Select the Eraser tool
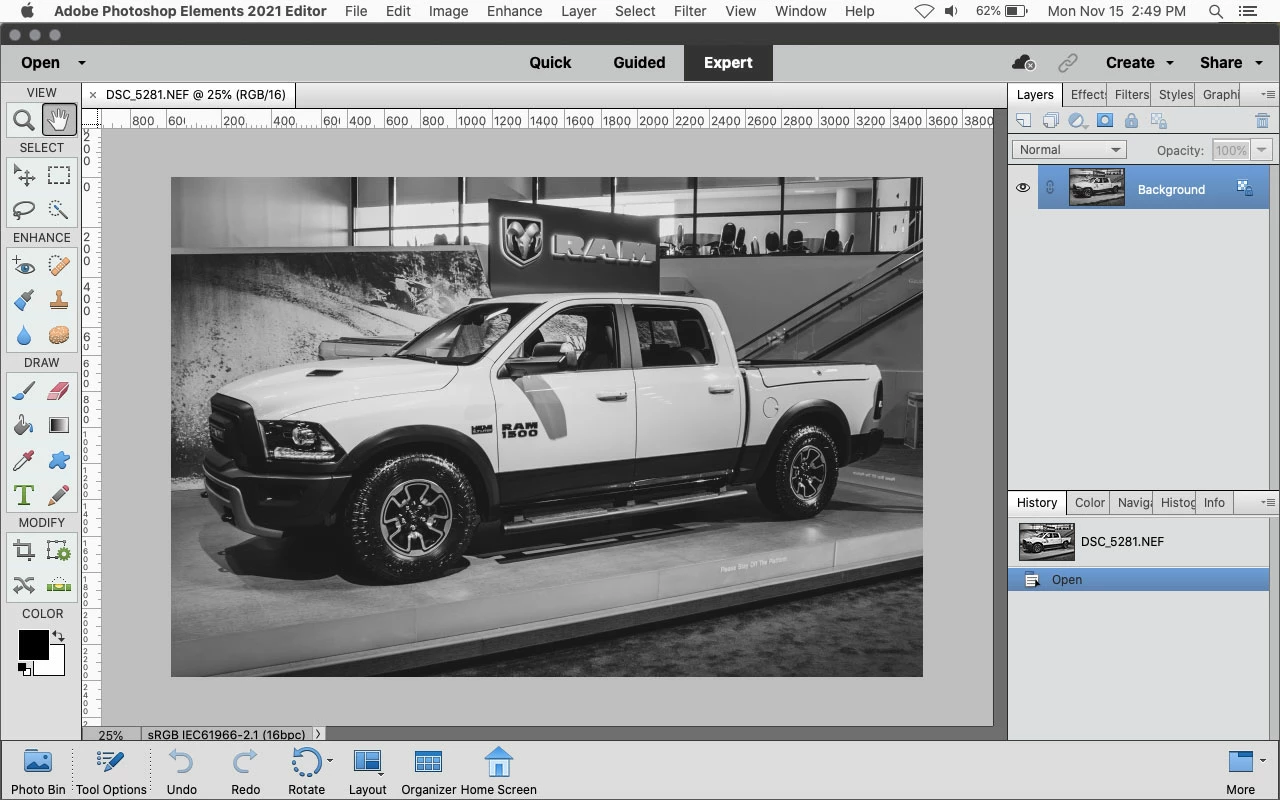The image size is (1280, 800). (59, 391)
